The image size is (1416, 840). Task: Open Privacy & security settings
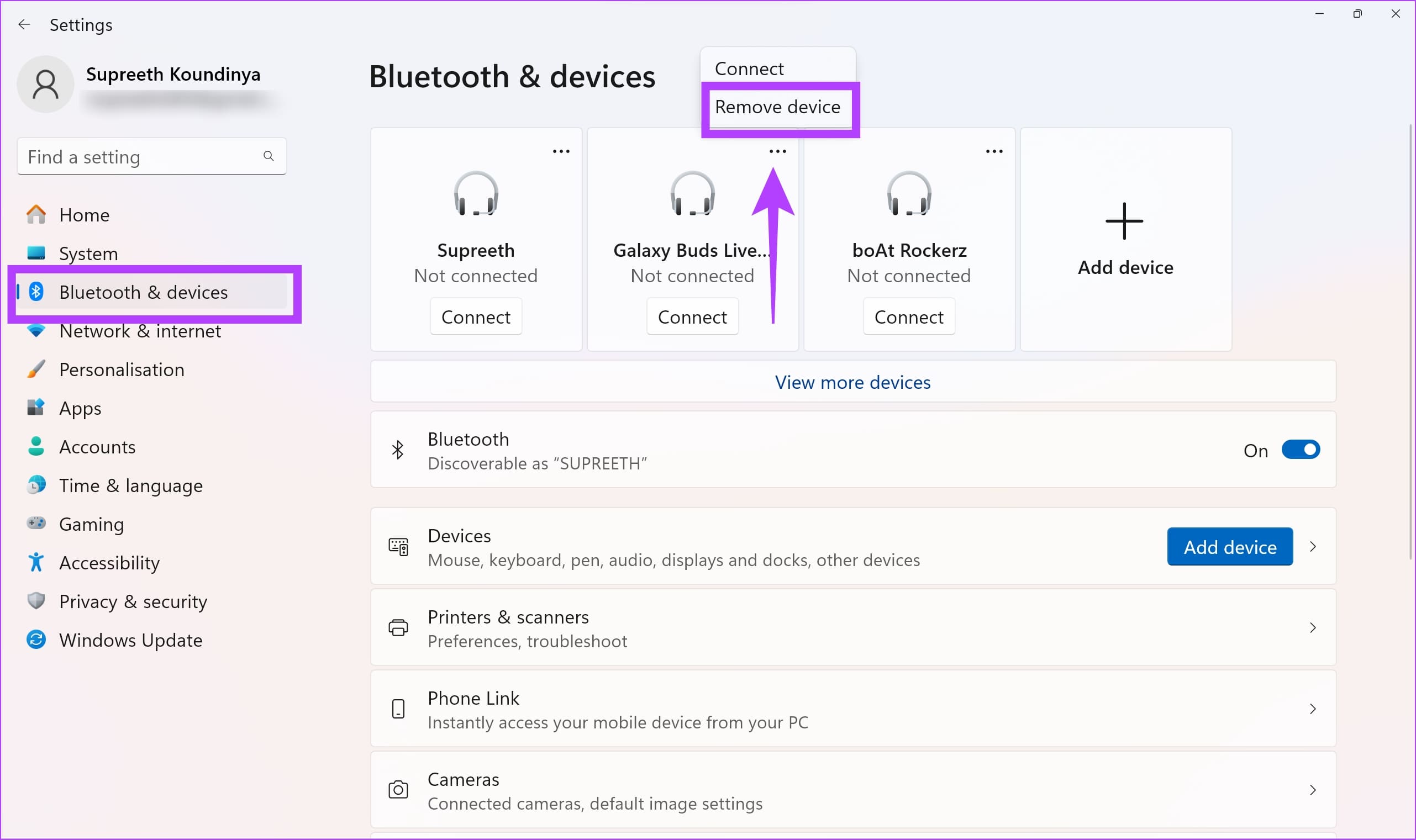tap(133, 601)
